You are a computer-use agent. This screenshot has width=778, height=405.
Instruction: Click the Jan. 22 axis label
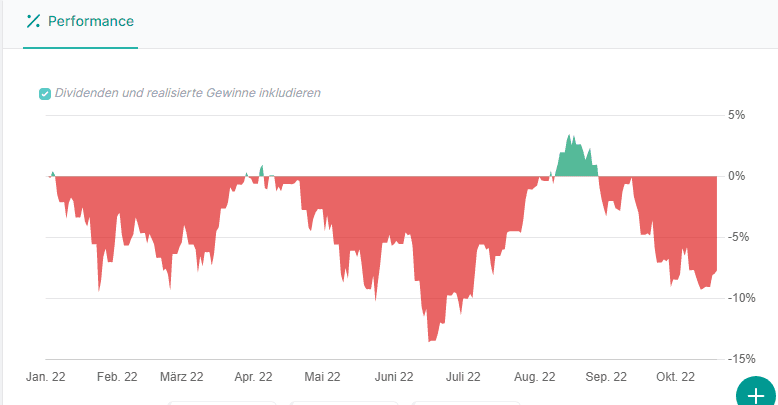[x=46, y=377]
